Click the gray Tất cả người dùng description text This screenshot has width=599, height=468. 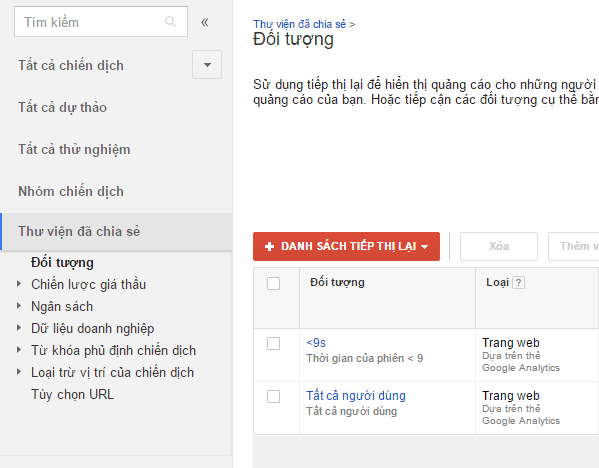351,411
